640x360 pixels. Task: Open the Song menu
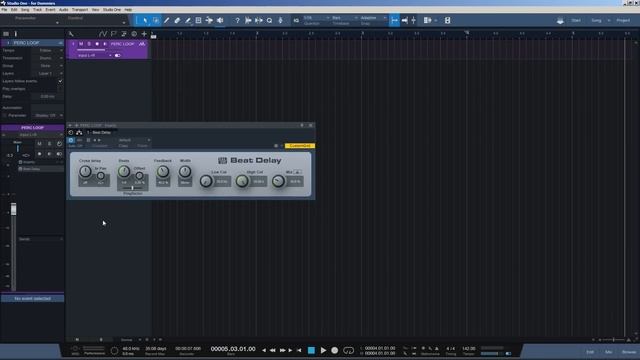coord(25,9)
